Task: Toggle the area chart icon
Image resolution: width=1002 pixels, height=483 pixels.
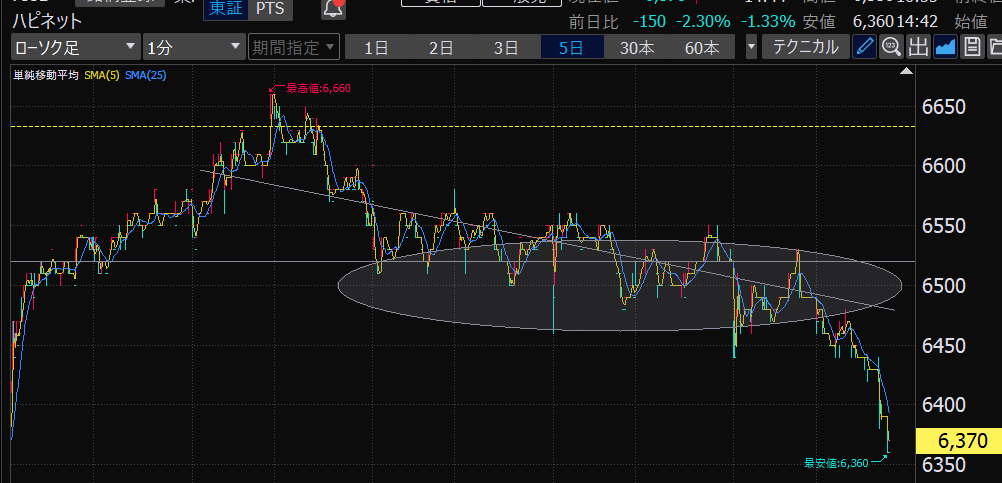Action: coord(944,47)
